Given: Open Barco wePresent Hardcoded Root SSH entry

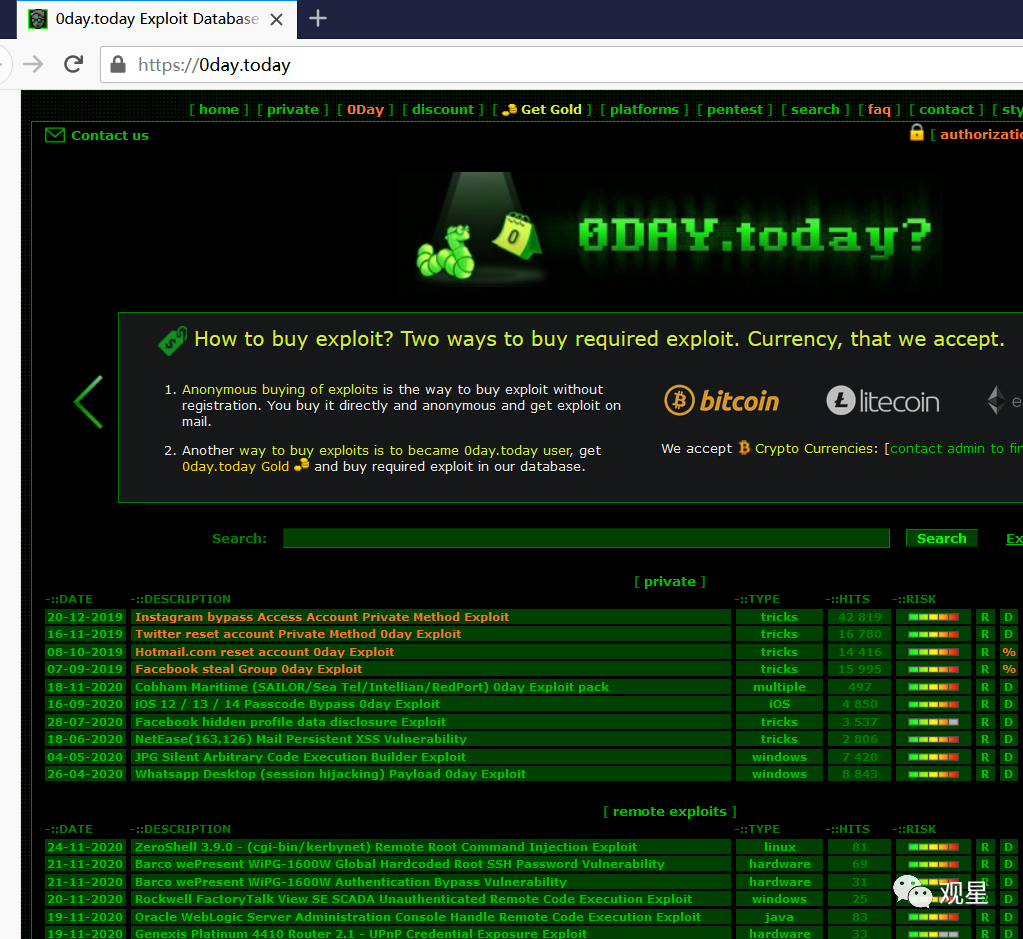Looking at the screenshot, I should click(x=400, y=864).
